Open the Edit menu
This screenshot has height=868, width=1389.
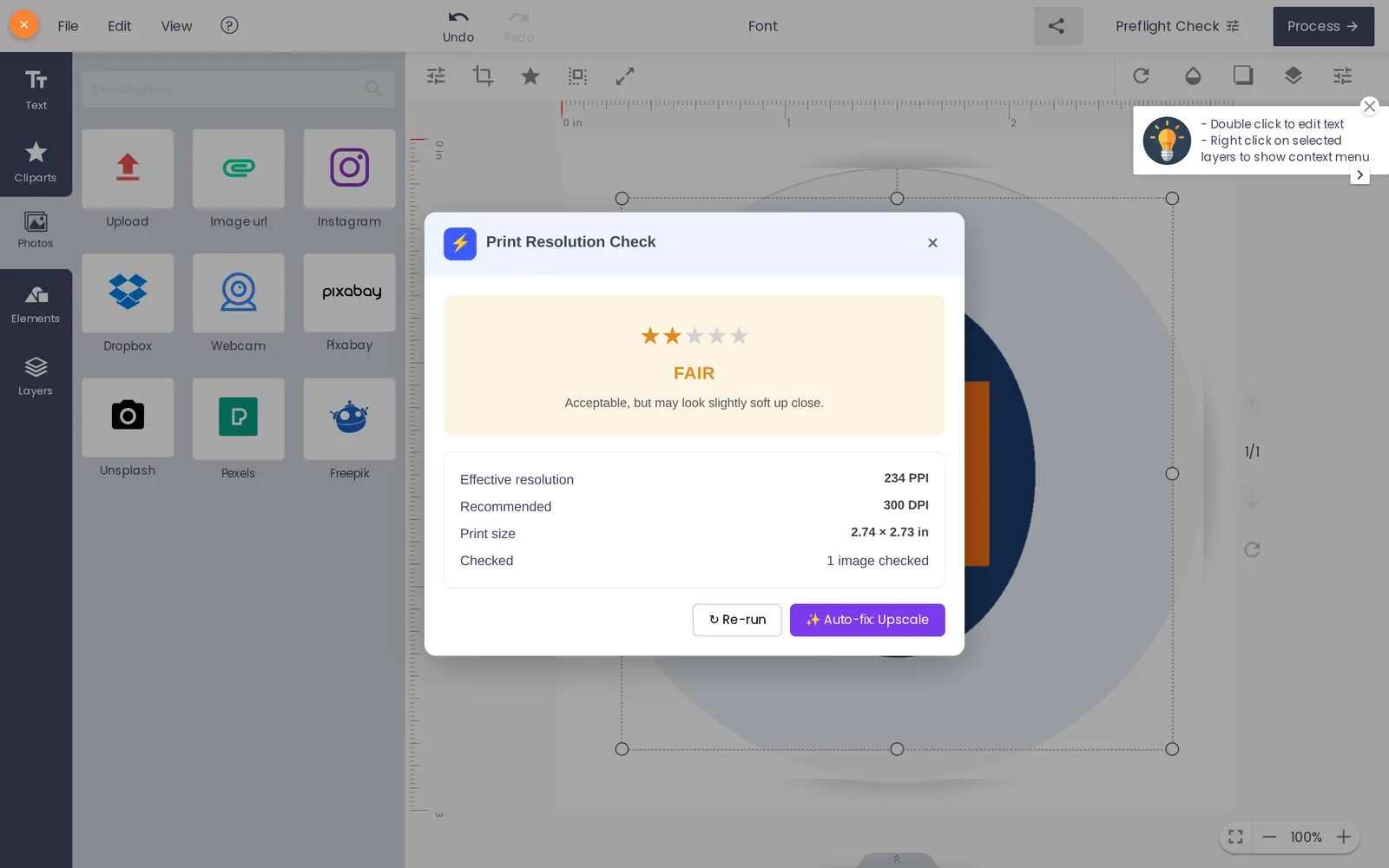[120, 26]
